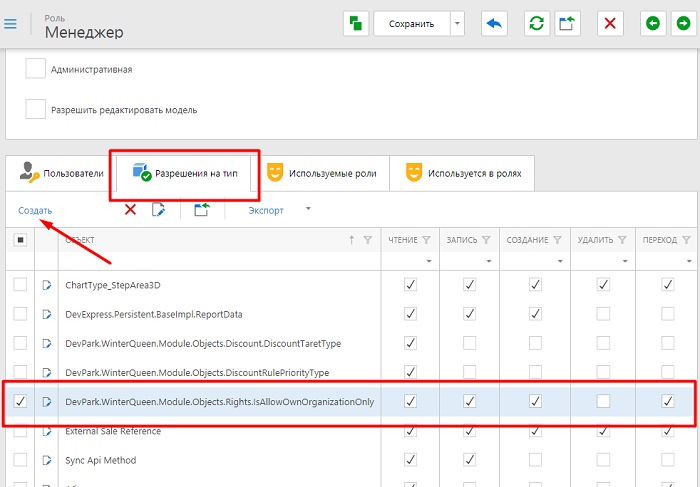Screen dimensions: 700x487
Task: Open Удалить filter row dropdown
Action: pos(625,261)
